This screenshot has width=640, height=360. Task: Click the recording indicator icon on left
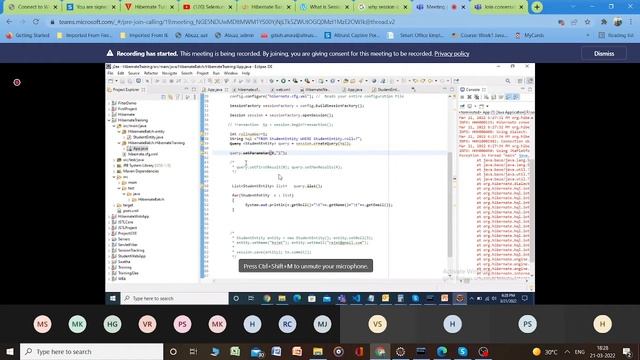(x=17, y=82)
